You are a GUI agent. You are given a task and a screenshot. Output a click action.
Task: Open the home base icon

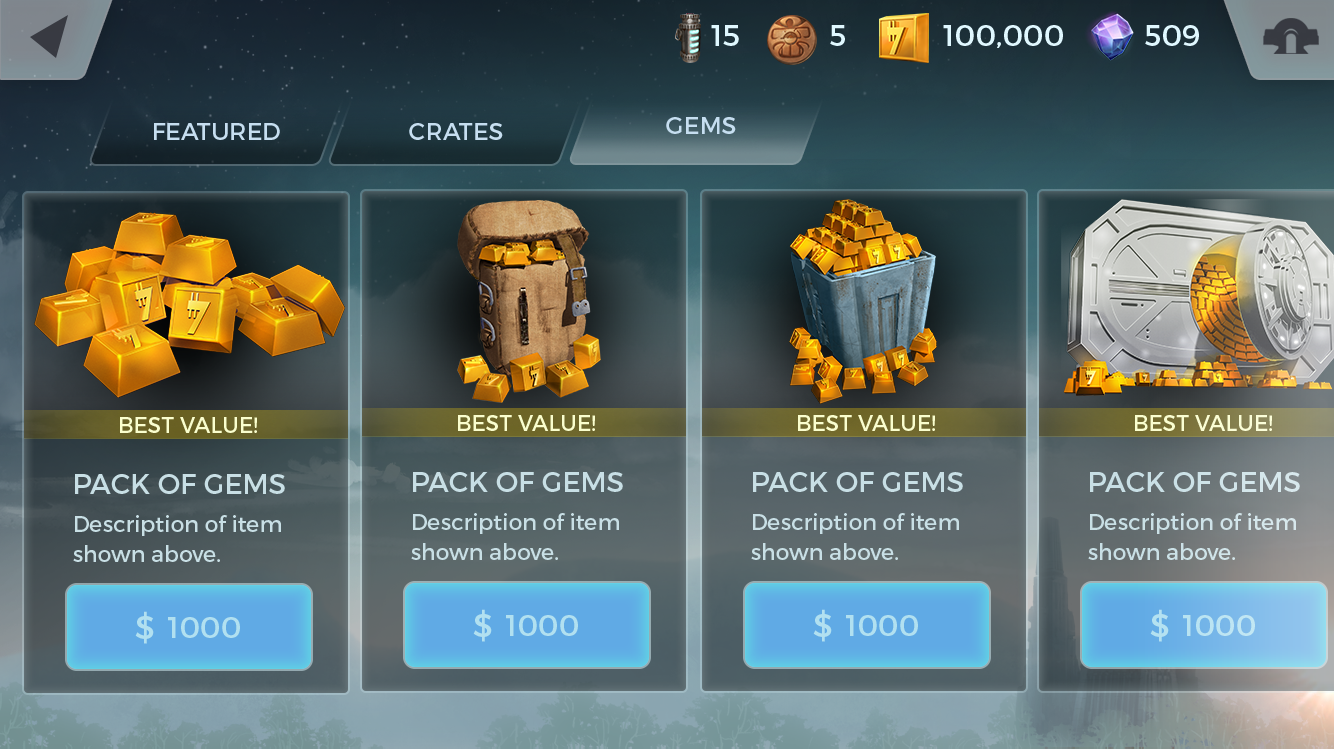(1290, 37)
